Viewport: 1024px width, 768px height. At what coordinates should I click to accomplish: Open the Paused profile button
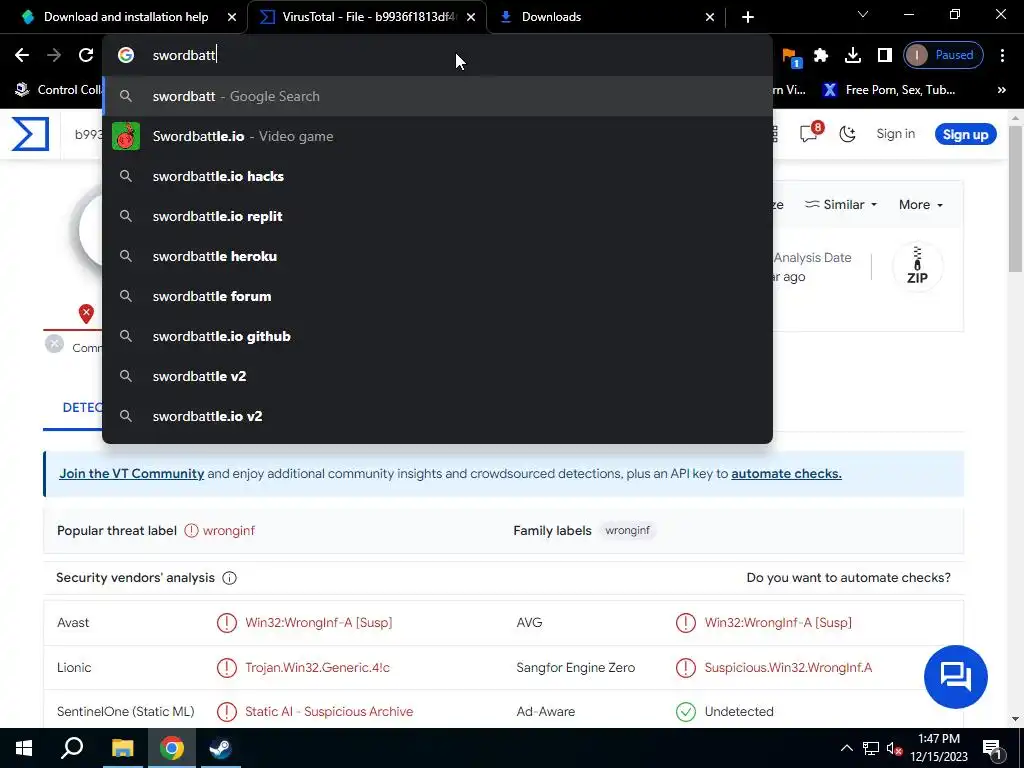coord(944,56)
